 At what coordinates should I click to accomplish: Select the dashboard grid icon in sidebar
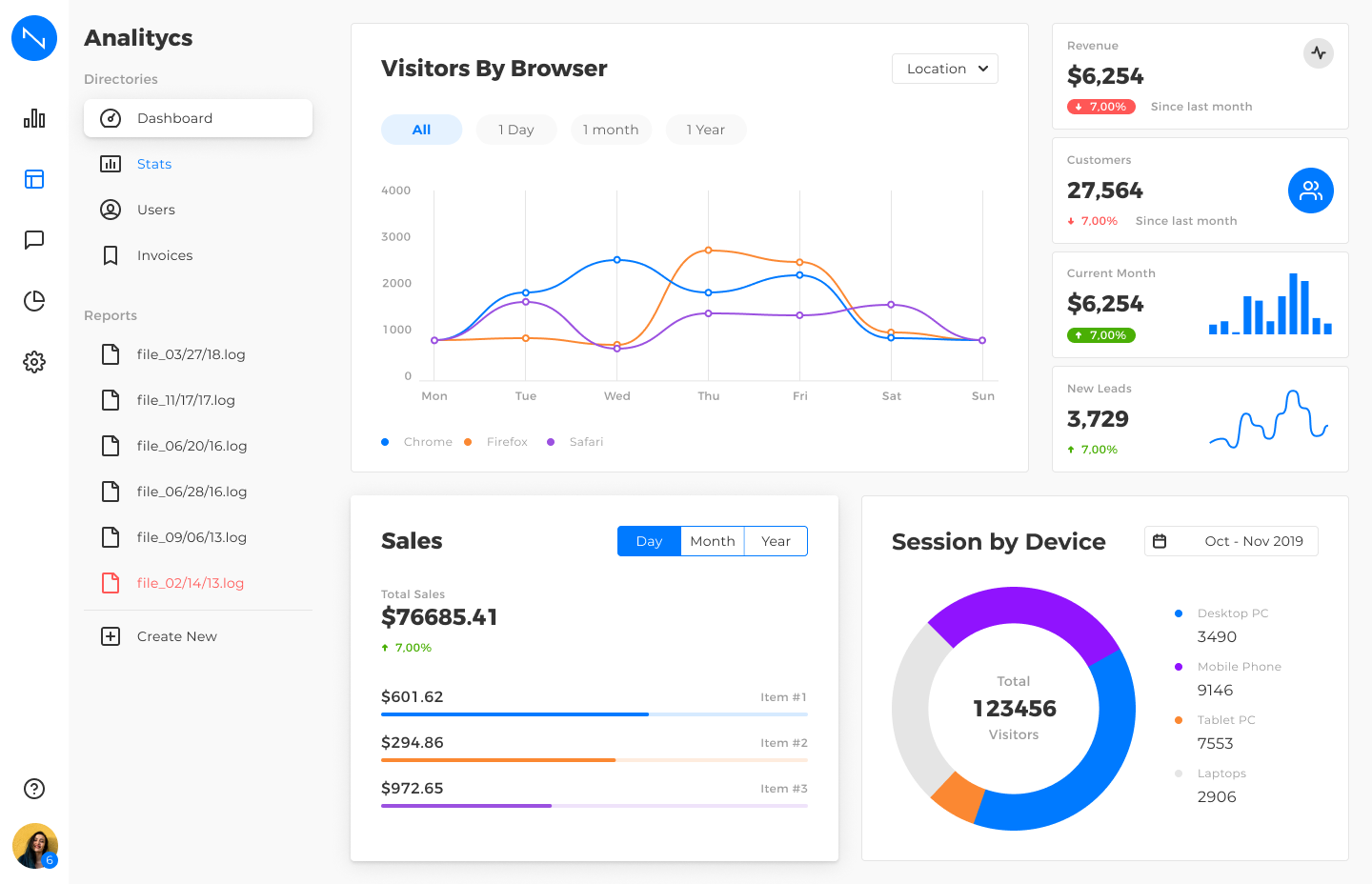34,179
